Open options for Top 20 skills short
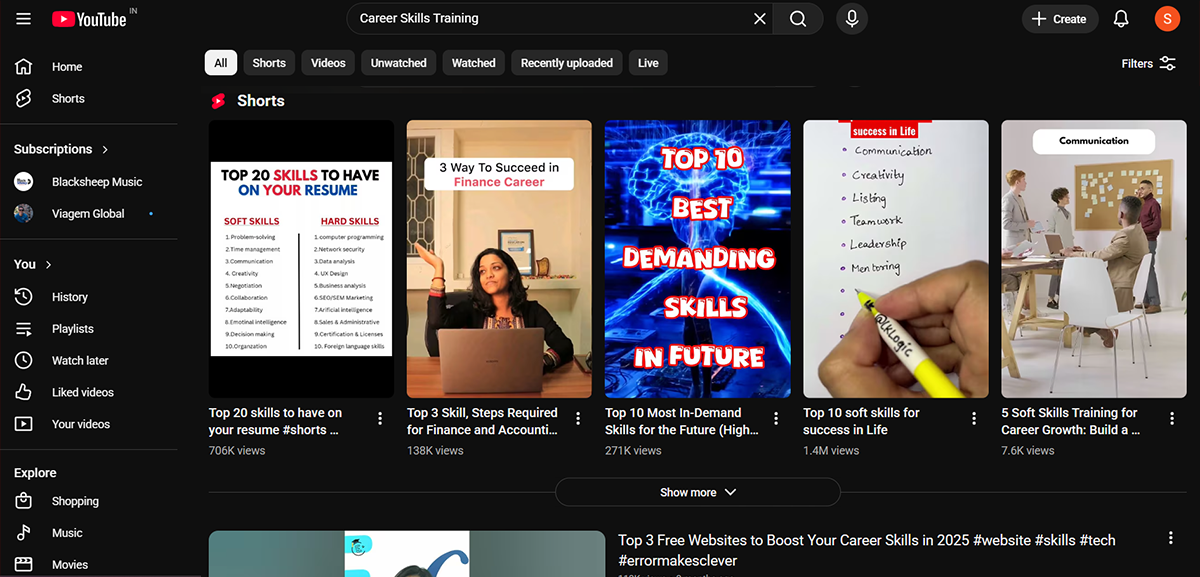 (380, 418)
